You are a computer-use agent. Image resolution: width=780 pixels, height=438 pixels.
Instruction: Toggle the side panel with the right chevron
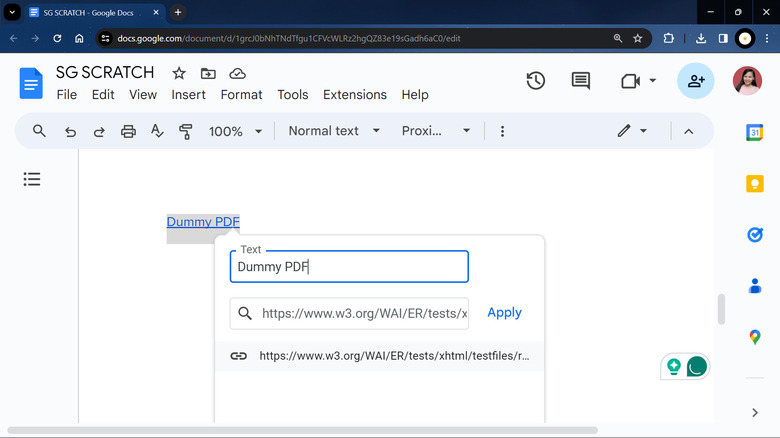pyautogui.click(x=755, y=413)
